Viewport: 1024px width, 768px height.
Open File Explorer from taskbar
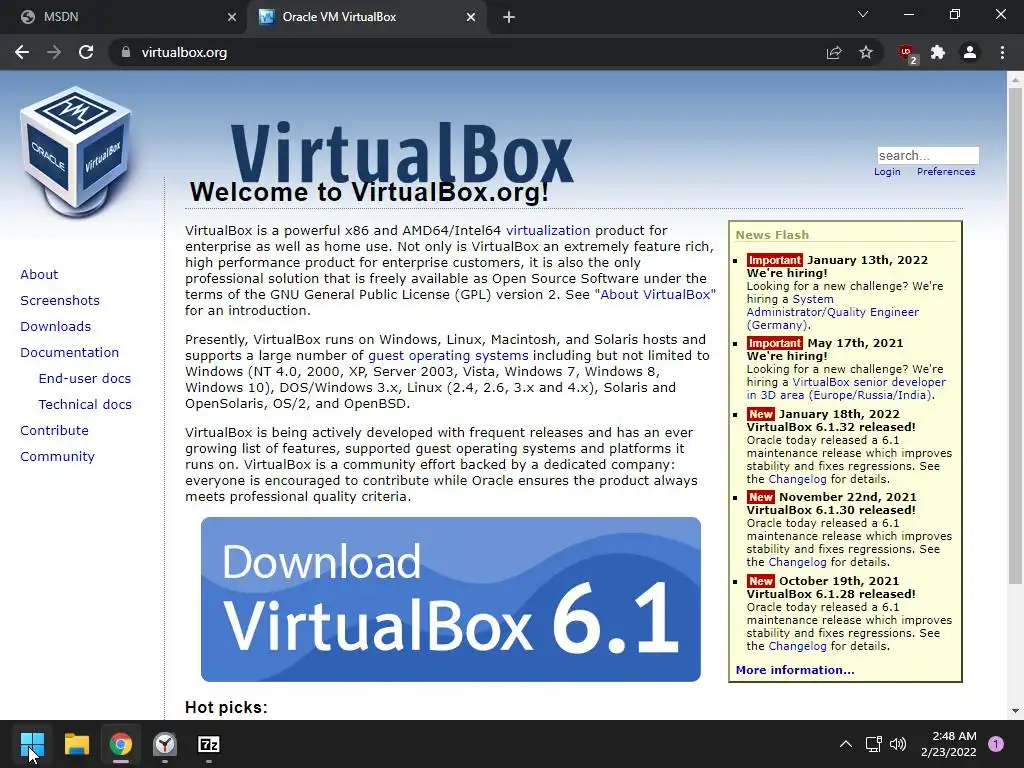[76, 744]
